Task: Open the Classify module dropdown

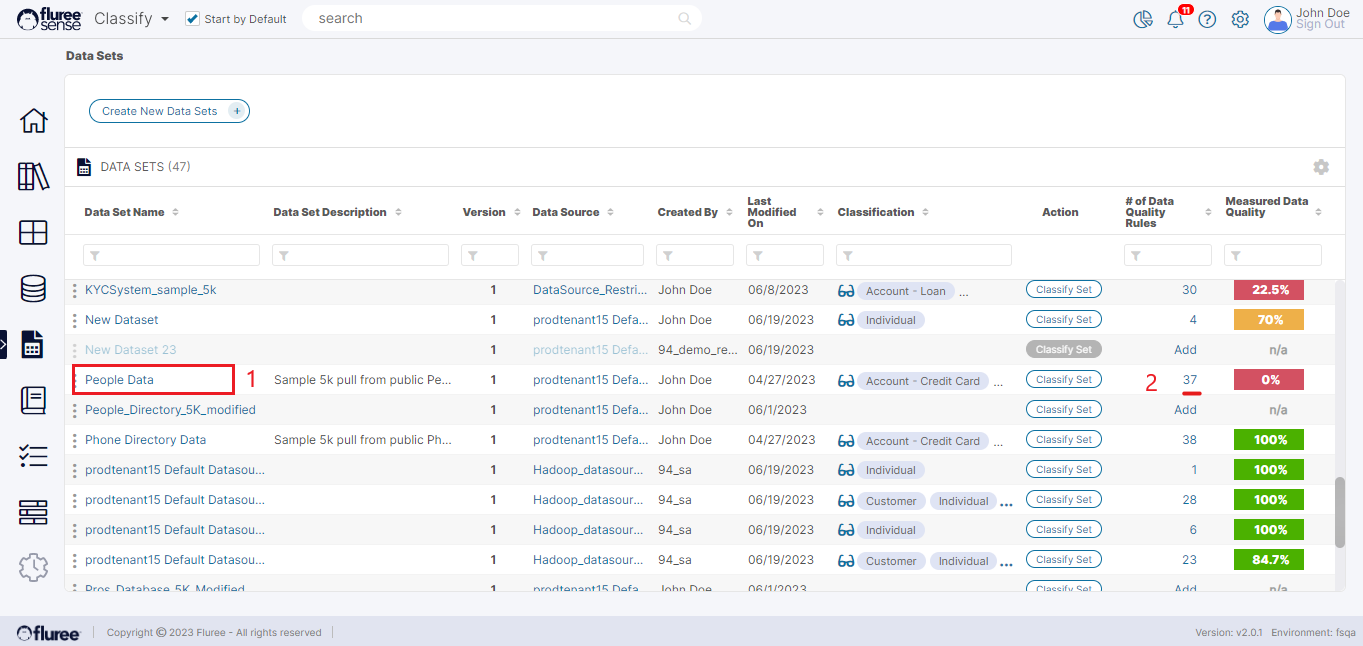Action: pyautogui.click(x=131, y=19)
